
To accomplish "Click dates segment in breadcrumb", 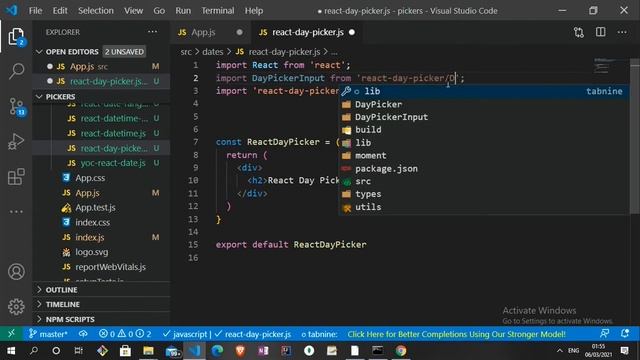I will 213,52.
